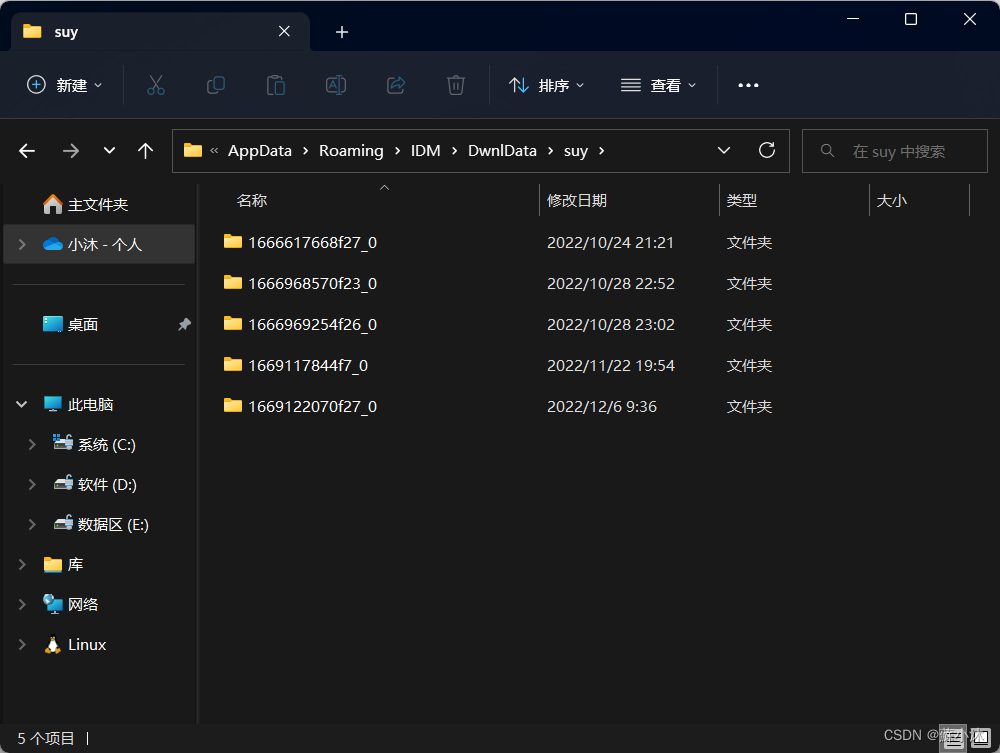Click date 2022/10/24 21:21
This screenshot has width=1000, height=753.
[610, 242]
